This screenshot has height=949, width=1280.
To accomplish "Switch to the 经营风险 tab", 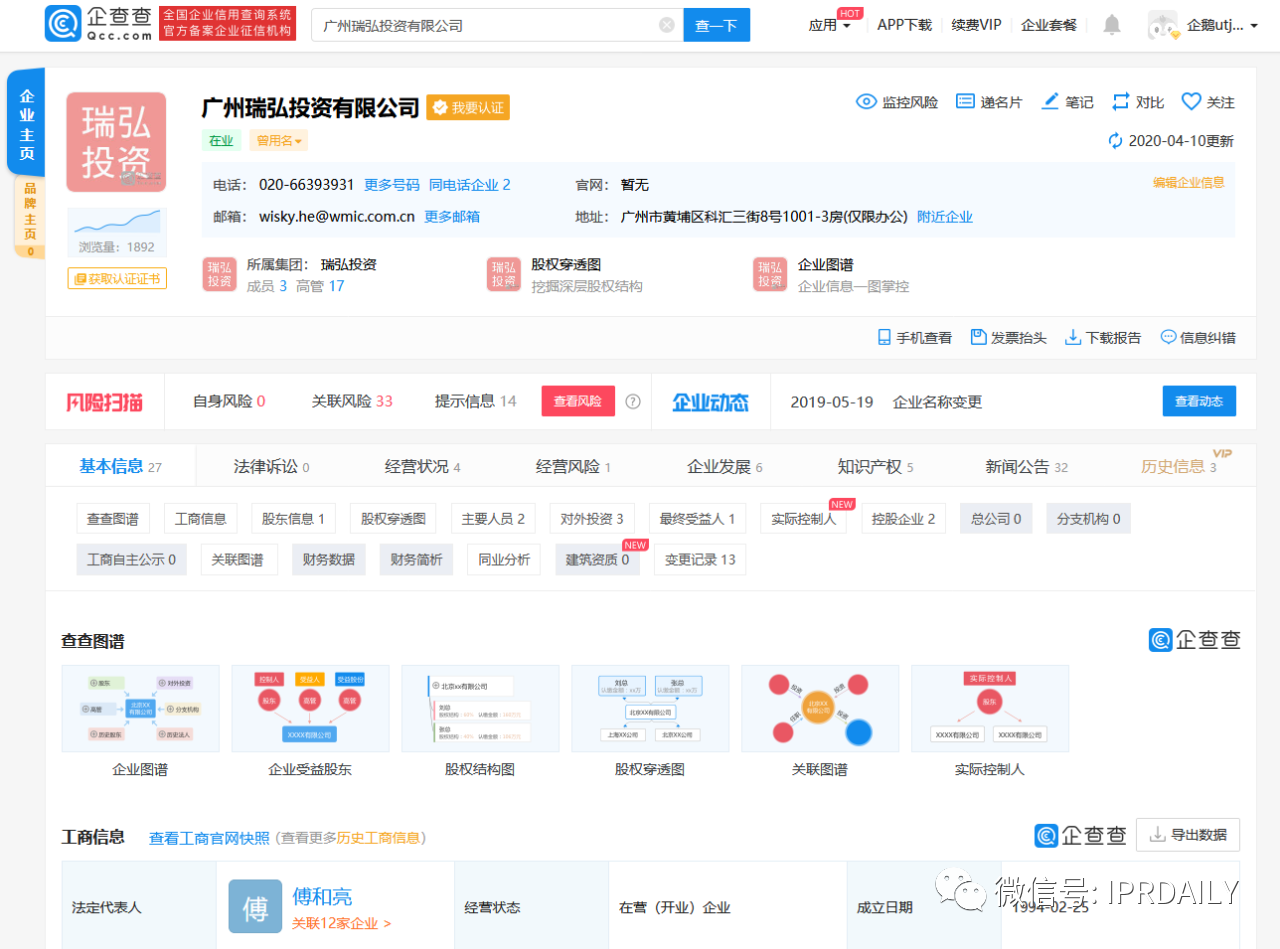I will click(573, 467).
